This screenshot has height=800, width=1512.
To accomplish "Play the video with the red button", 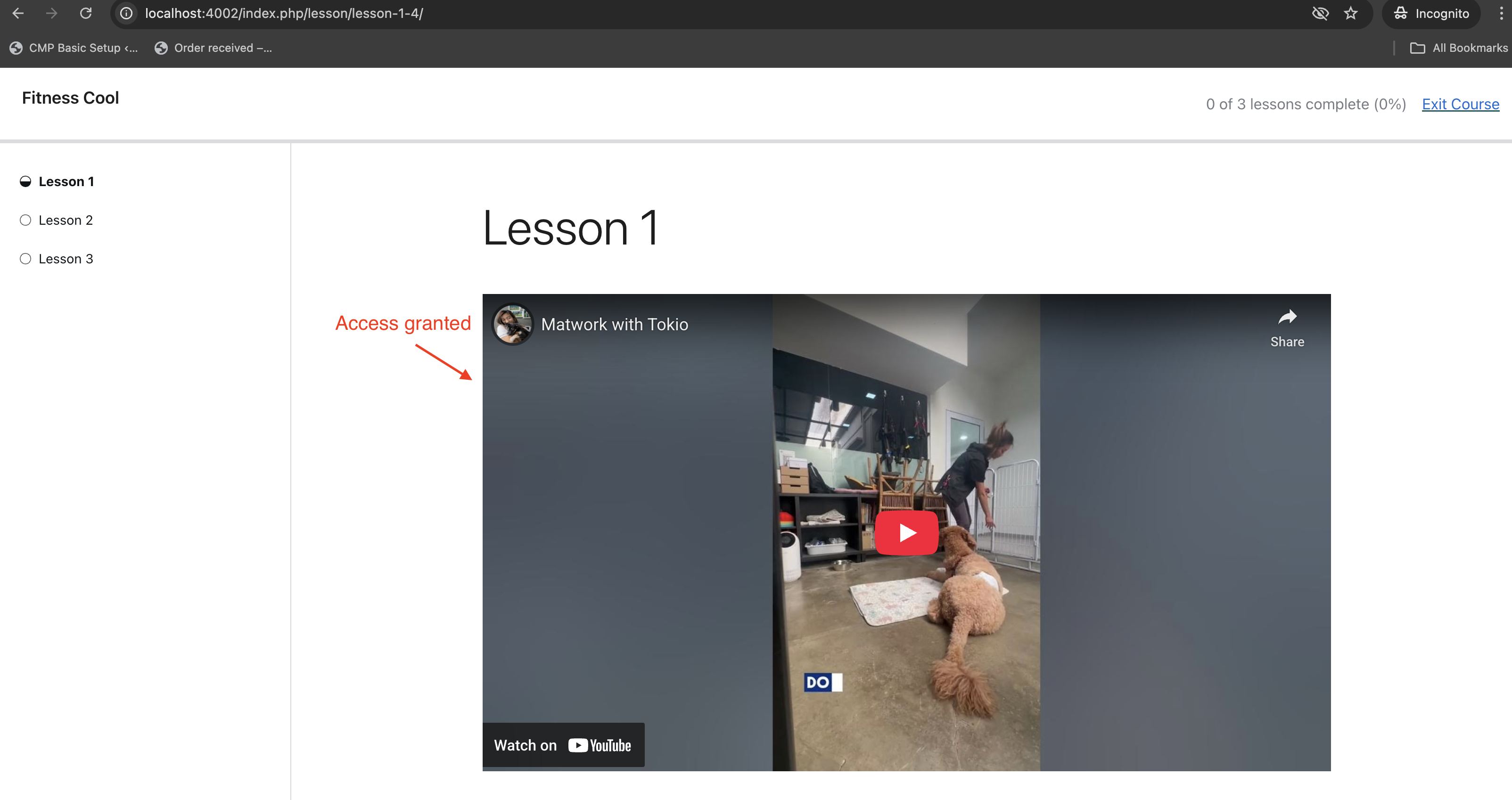I will coord(906,532).
